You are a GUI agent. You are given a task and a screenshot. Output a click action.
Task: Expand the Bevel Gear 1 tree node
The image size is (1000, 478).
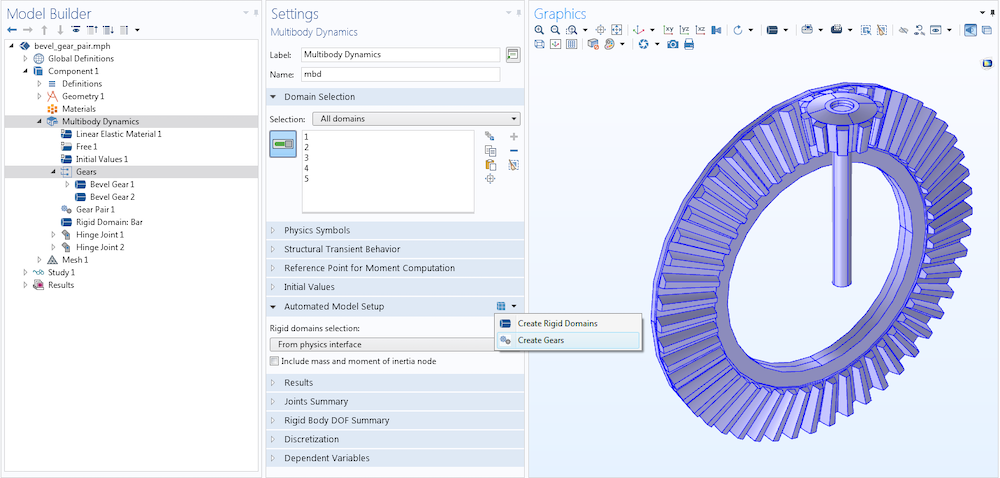68,185
